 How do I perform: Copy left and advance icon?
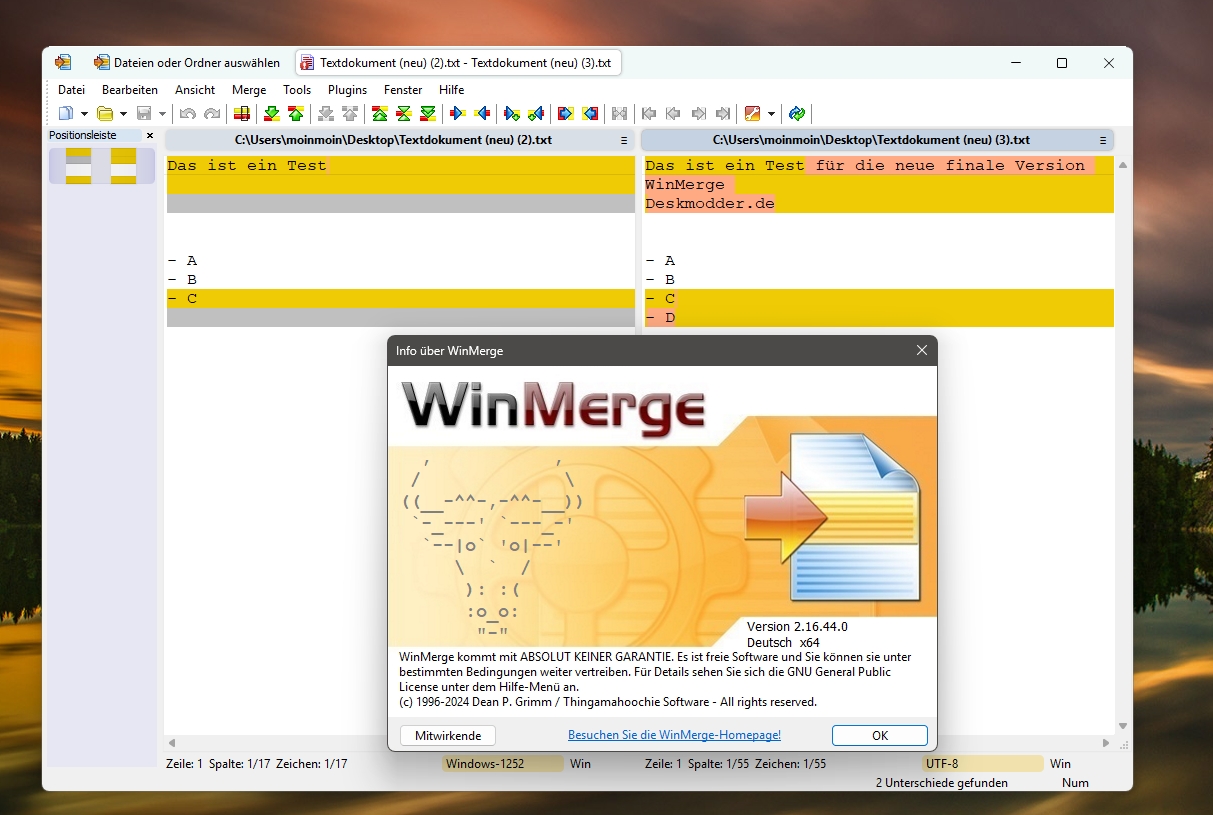point(536,114)
